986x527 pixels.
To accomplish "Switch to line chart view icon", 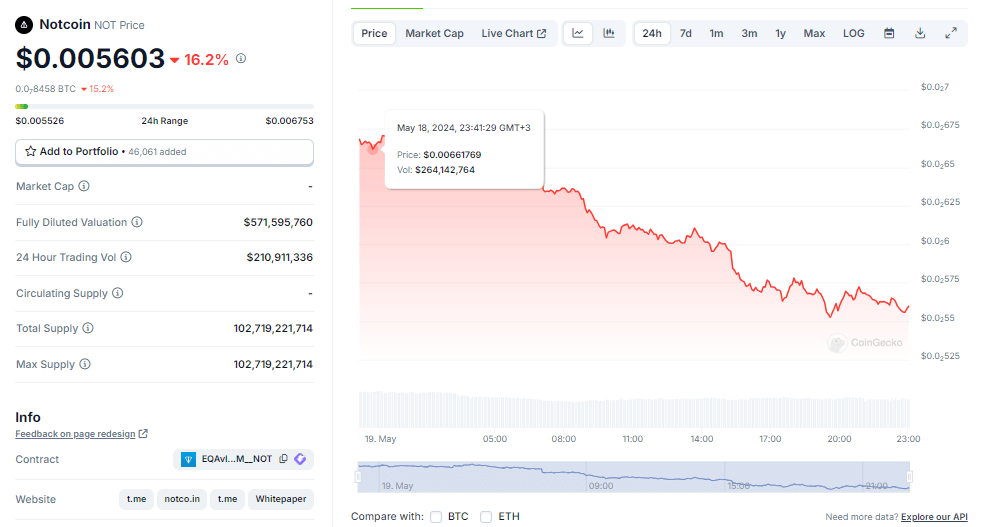I will [x=578, y=33].
